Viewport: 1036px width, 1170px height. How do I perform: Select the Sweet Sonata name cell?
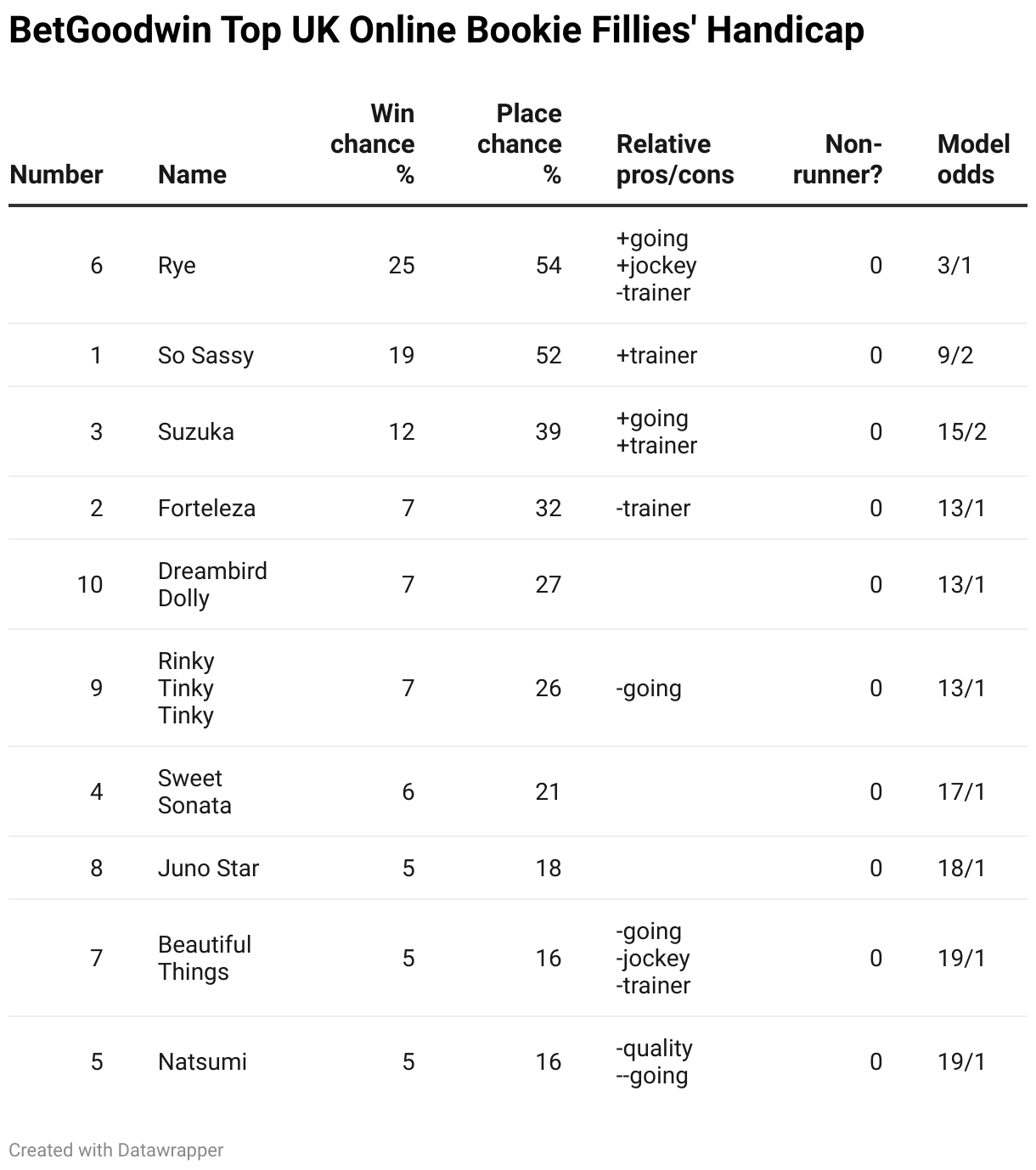[194, 791]
